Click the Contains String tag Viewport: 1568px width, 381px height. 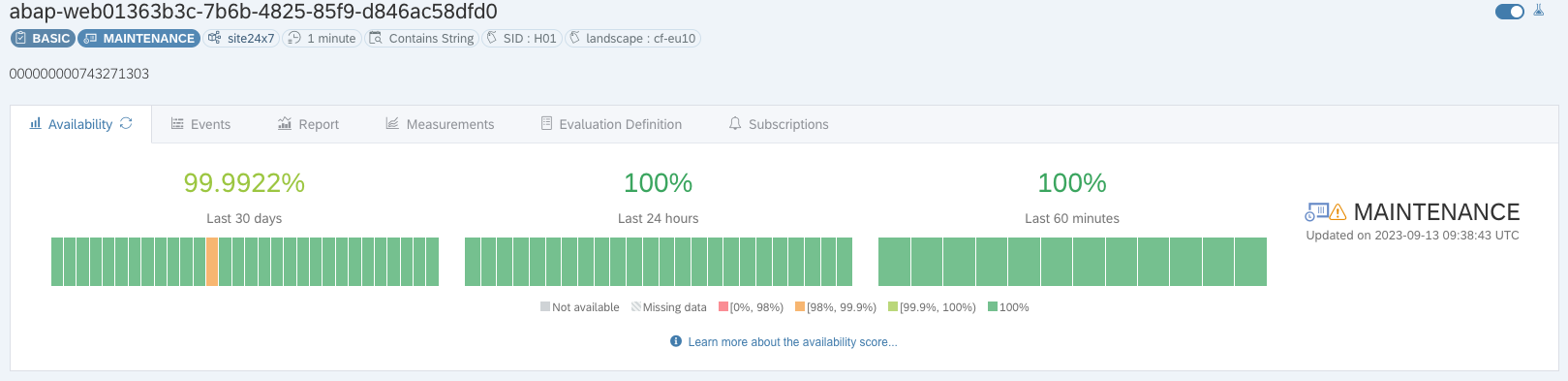tap(421, 39)
